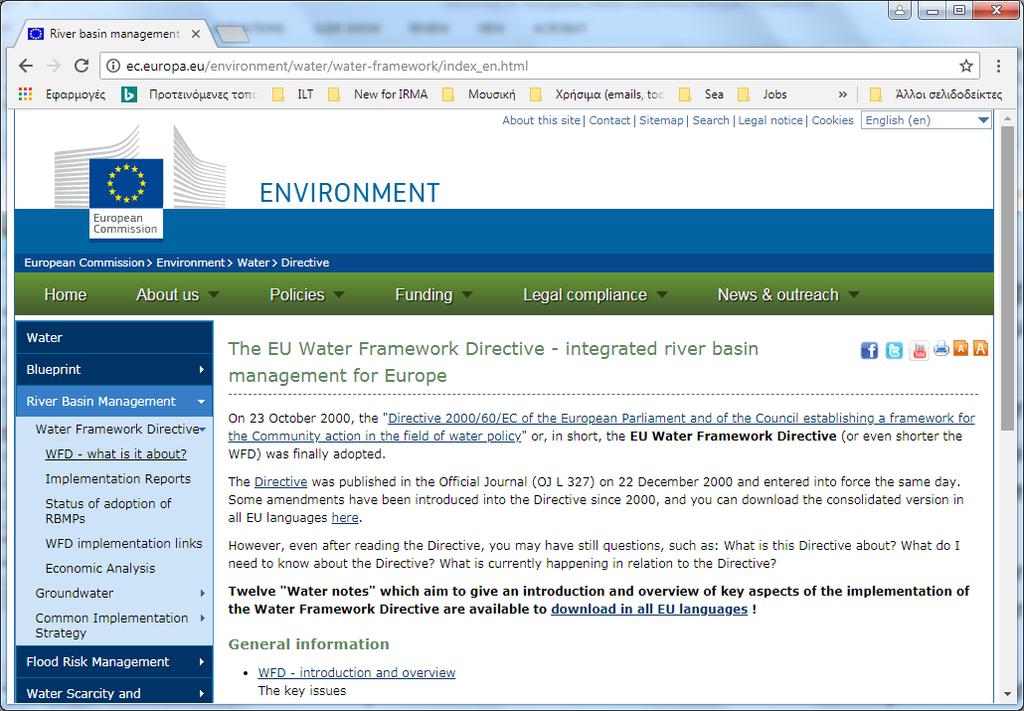Click Environment in the breadcrumb
The height and width of the screenshot is (711, 1024).
(191, 262)
